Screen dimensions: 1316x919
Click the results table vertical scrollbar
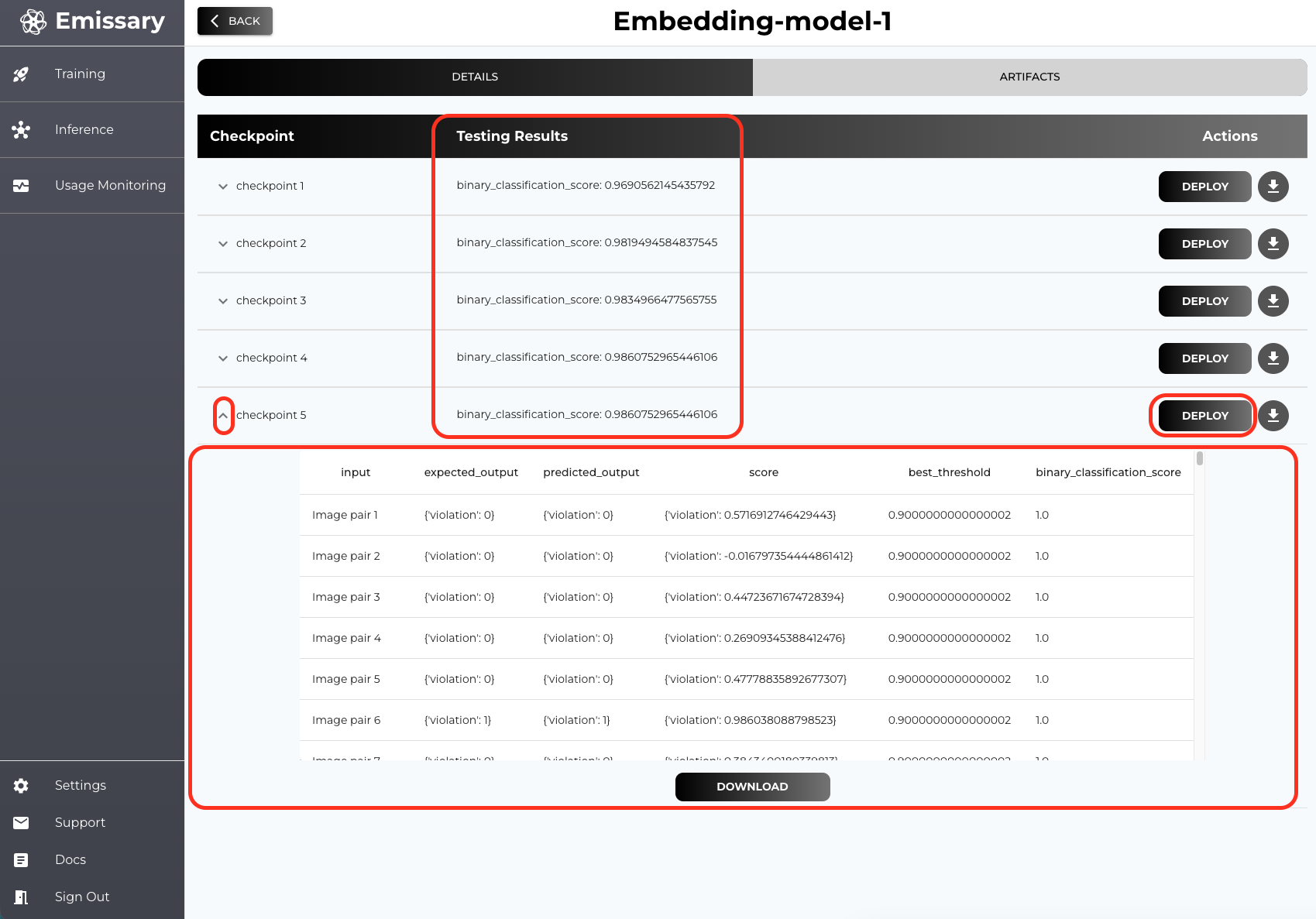pos(1200,458)
